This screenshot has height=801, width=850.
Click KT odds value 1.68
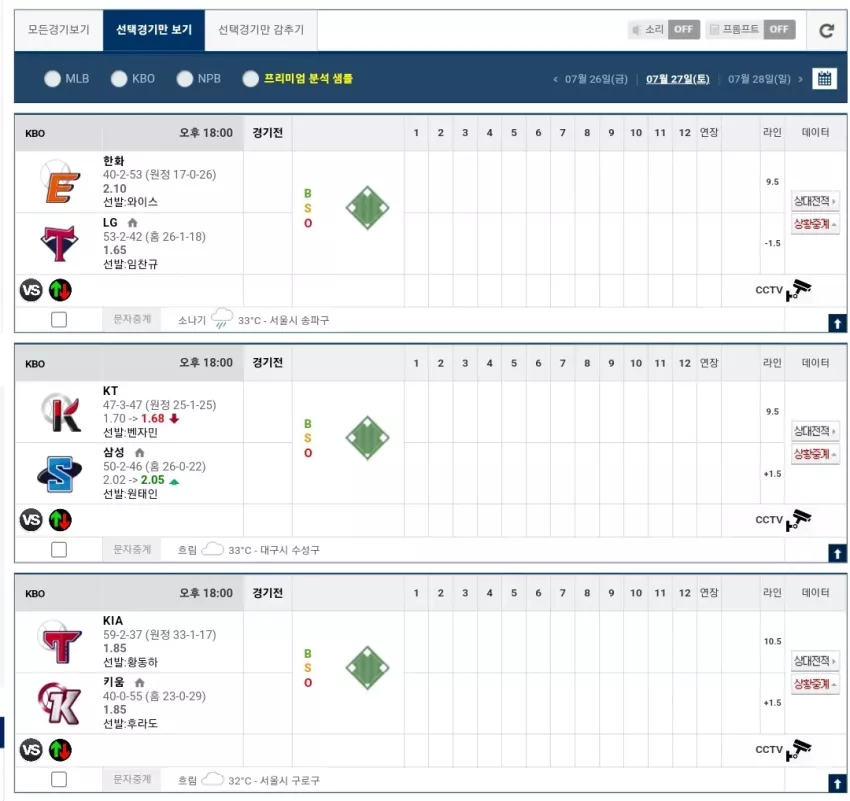point(152,418)
